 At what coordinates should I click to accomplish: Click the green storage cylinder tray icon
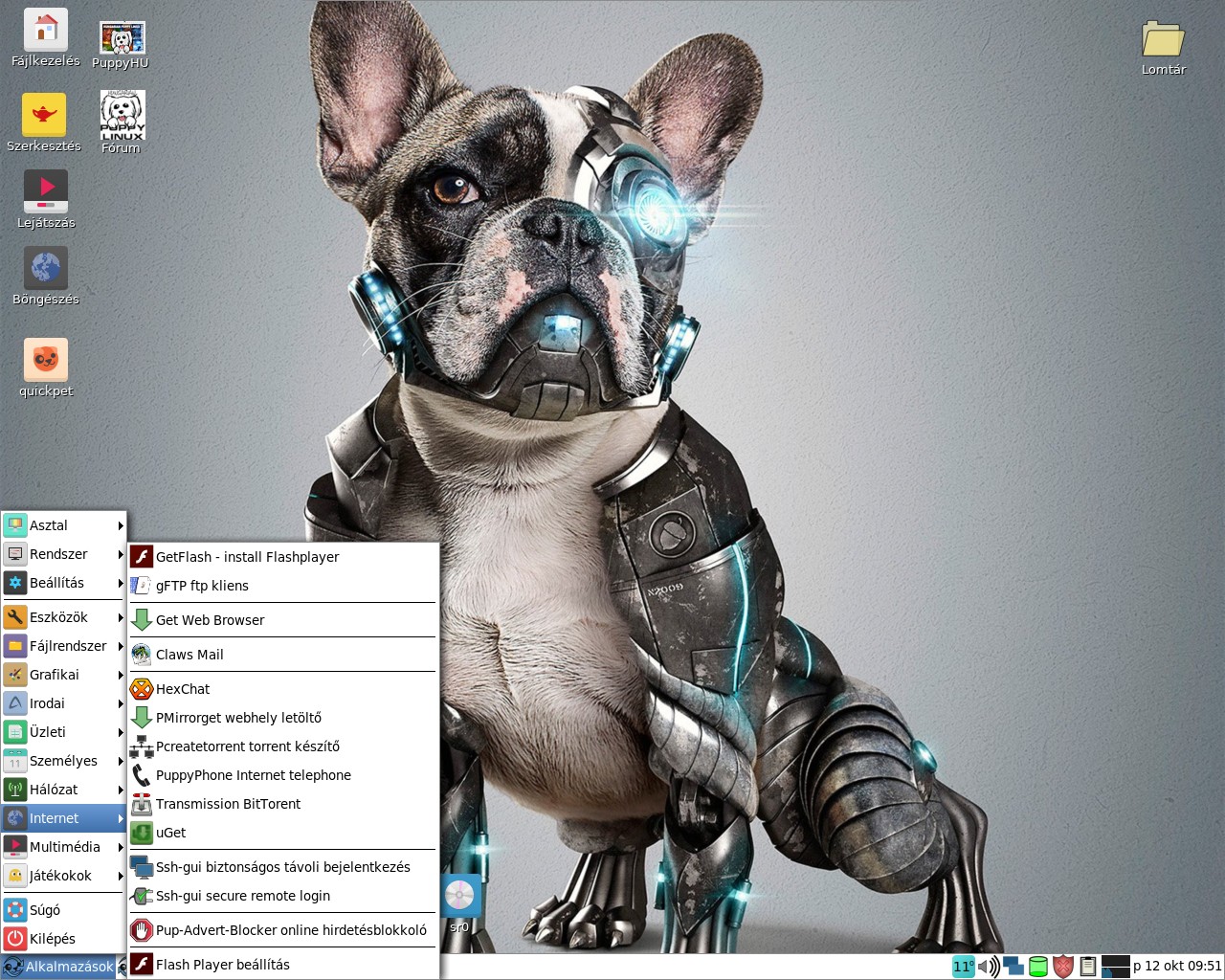pyautogui.click(x=1038, y=967)
